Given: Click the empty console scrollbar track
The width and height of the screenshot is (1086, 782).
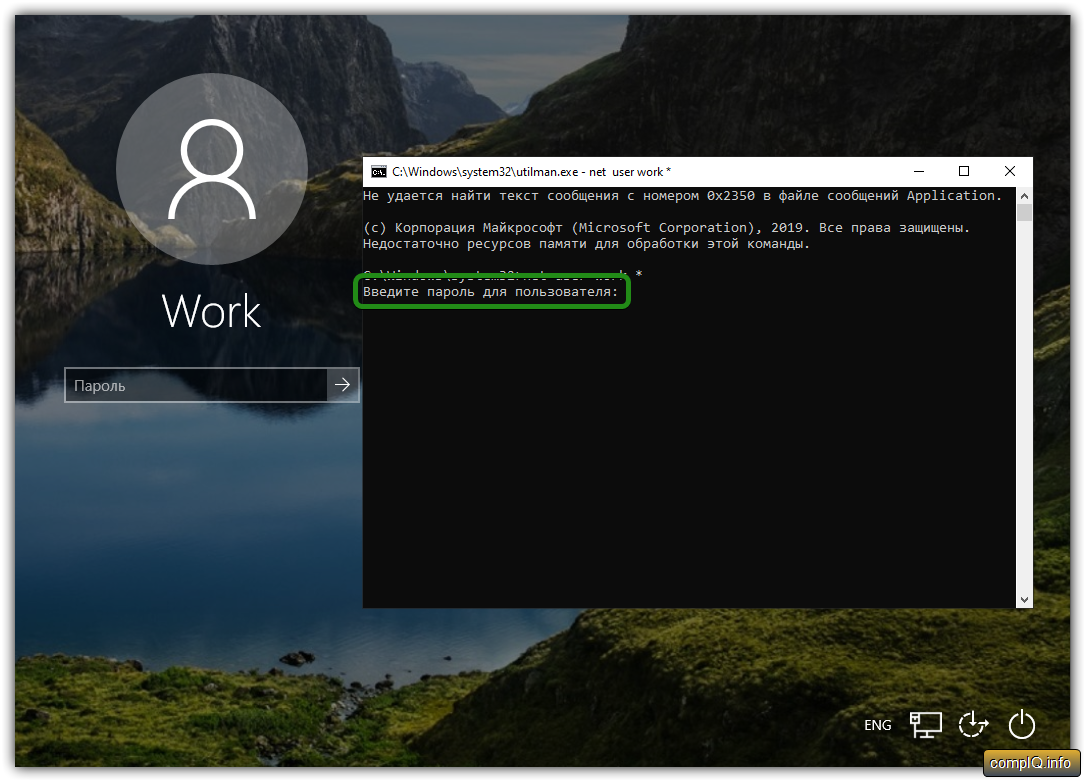Looking at the screenshot, I should [x=1024, y=400].
